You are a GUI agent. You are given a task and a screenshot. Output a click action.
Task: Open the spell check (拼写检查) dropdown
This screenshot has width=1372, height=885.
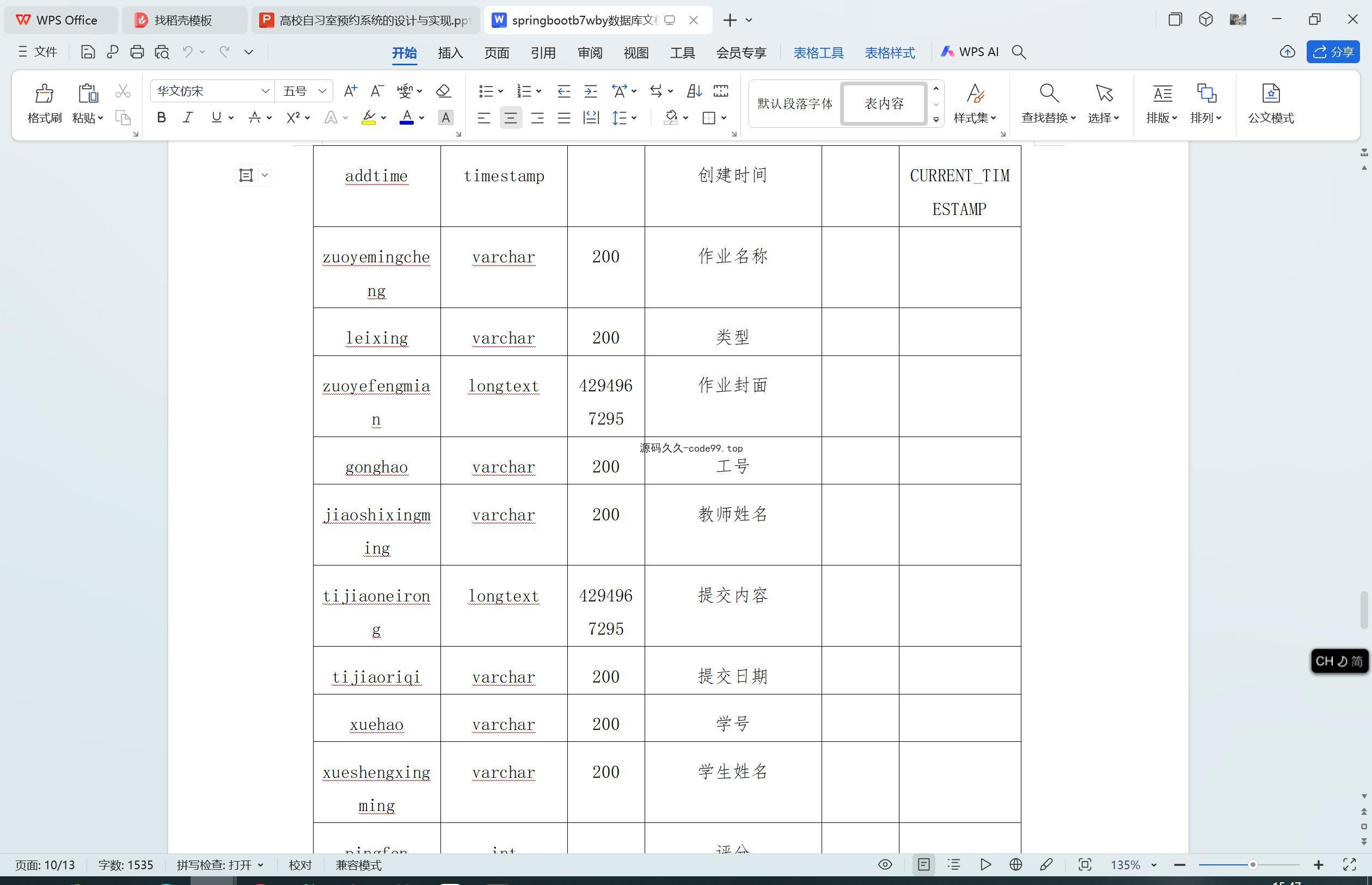(260, 865)
